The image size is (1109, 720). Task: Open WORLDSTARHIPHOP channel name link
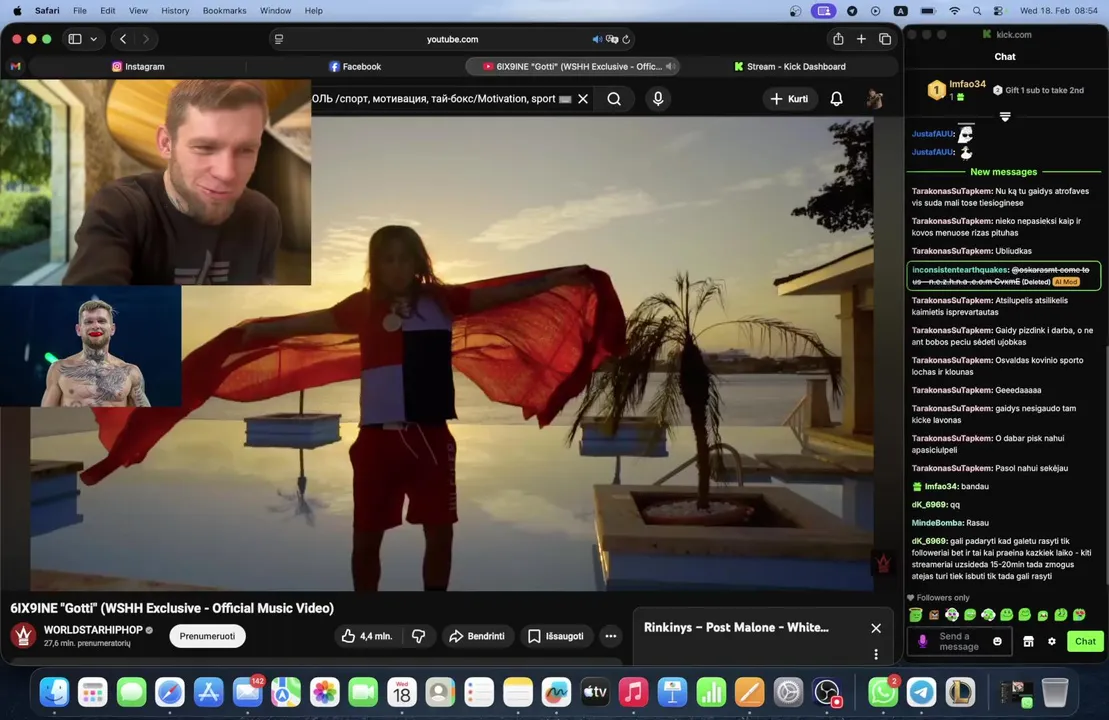(x=93, y=629)
